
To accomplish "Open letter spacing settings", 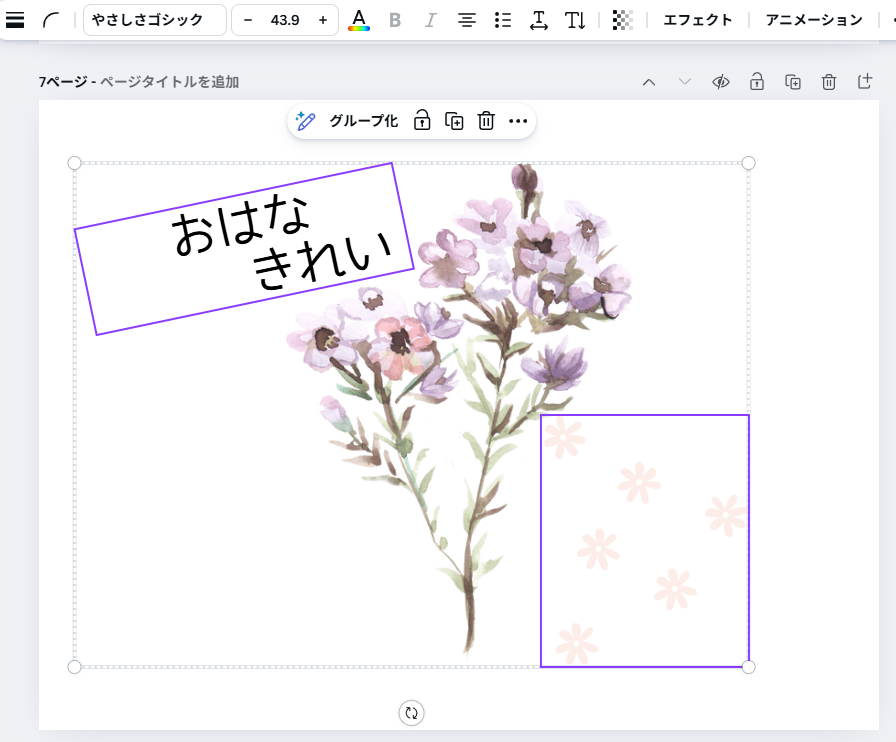I will [x=539, y=20].
